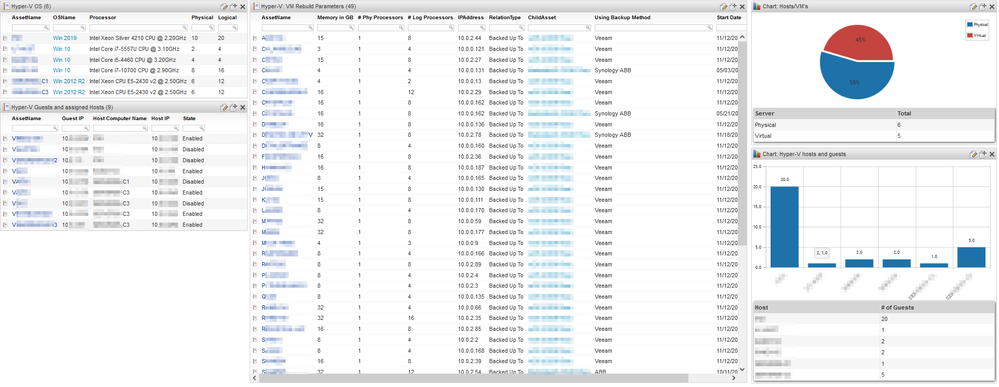Open row icon of VM with IP 10.0.2.44
The image size is (999, 387).
(255, 38)
